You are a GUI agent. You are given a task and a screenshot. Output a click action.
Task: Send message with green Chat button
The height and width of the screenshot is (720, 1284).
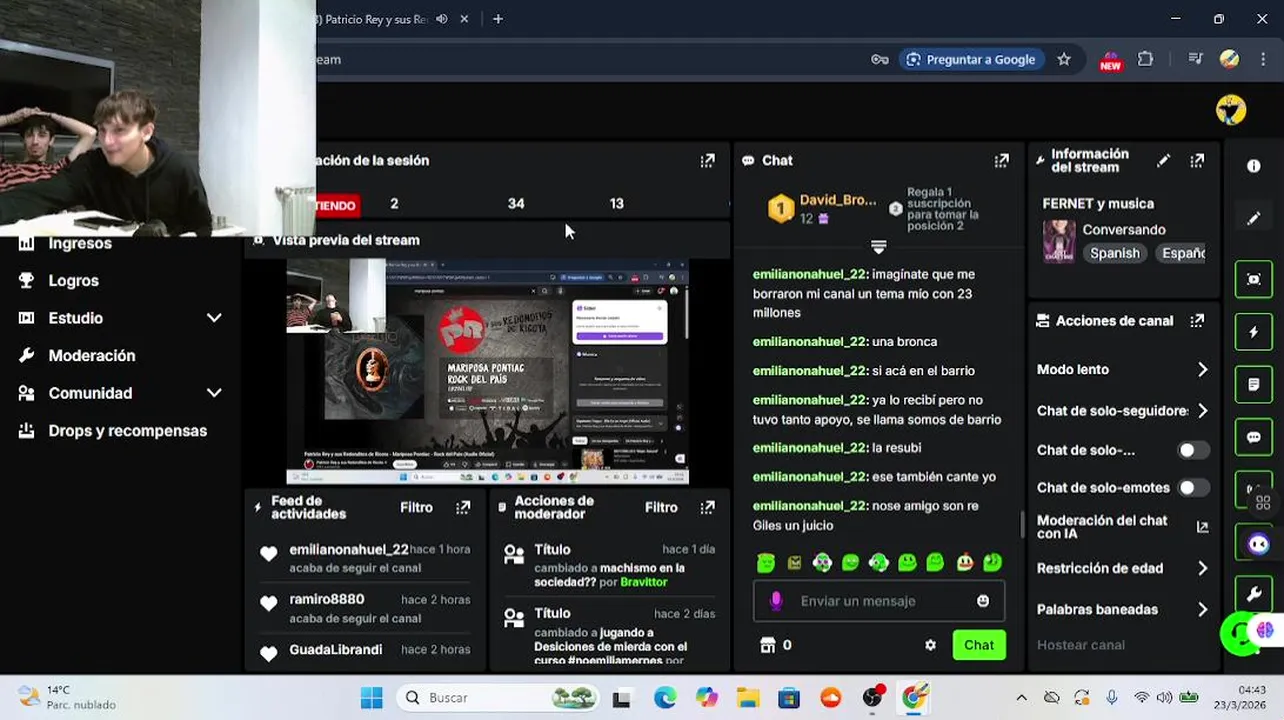(x=979, y=645)
